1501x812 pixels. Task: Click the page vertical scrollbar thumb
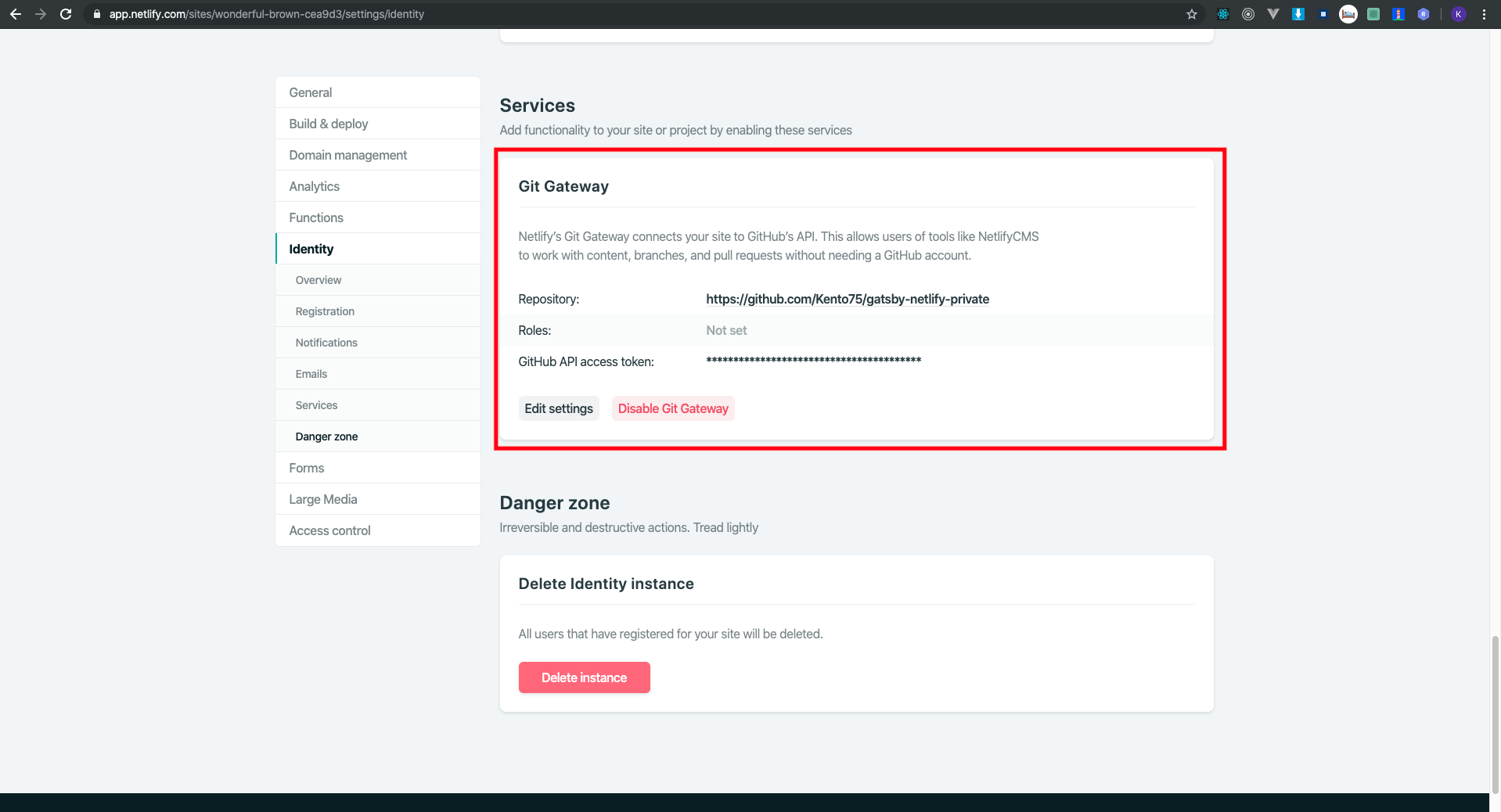pyautogui.click(x=1495, y=713)
